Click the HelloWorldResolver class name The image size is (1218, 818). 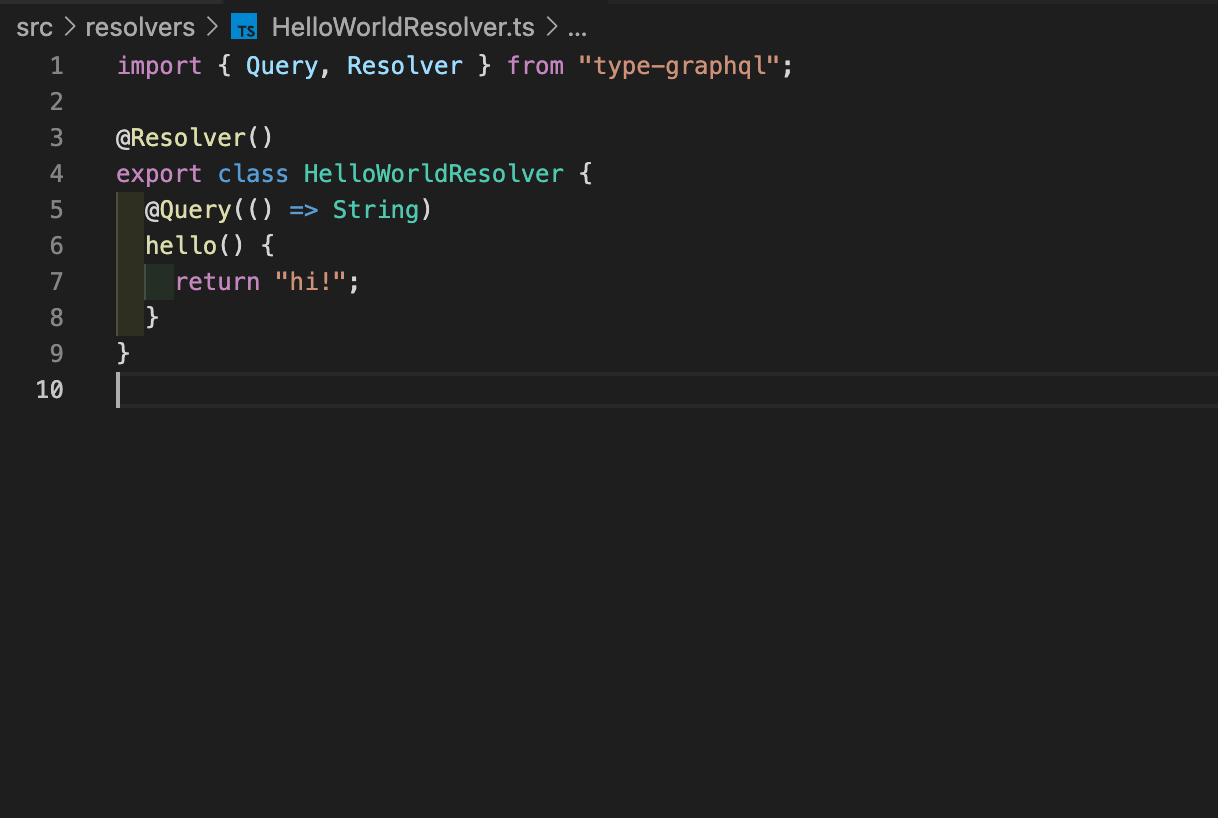click(434, 174)
